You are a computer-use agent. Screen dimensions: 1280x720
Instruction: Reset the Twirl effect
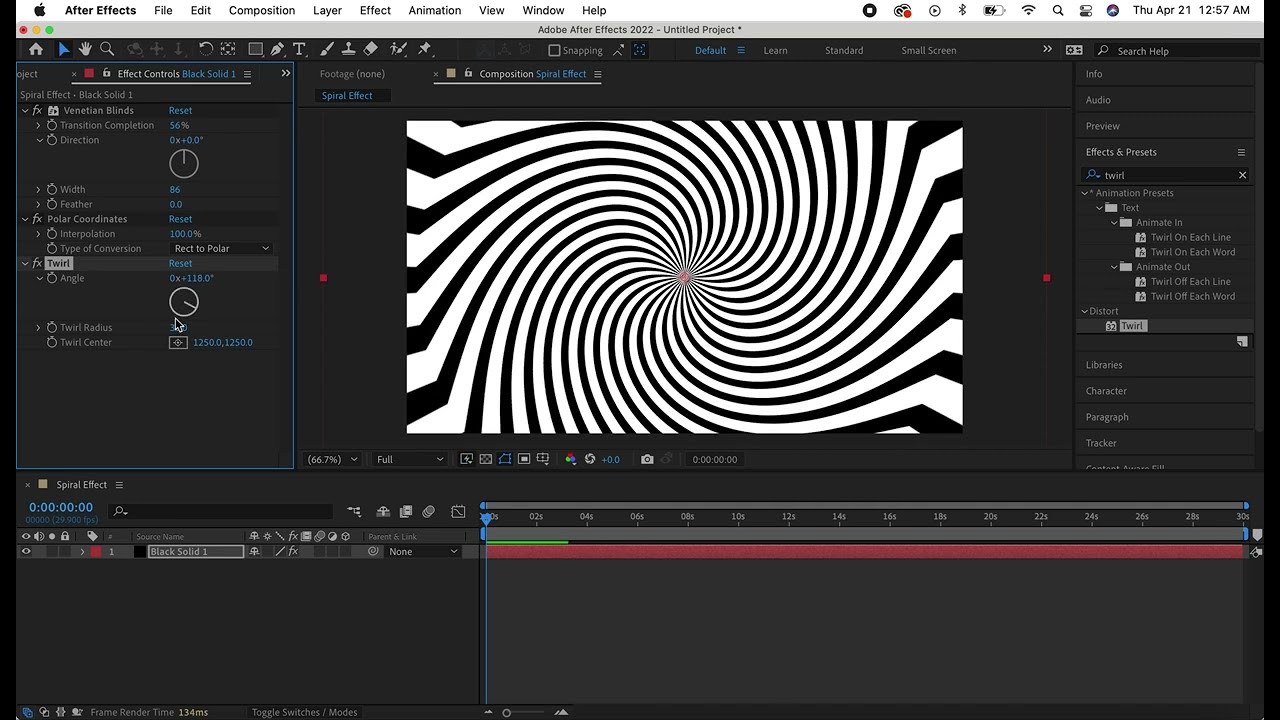(x=180, y=263)
